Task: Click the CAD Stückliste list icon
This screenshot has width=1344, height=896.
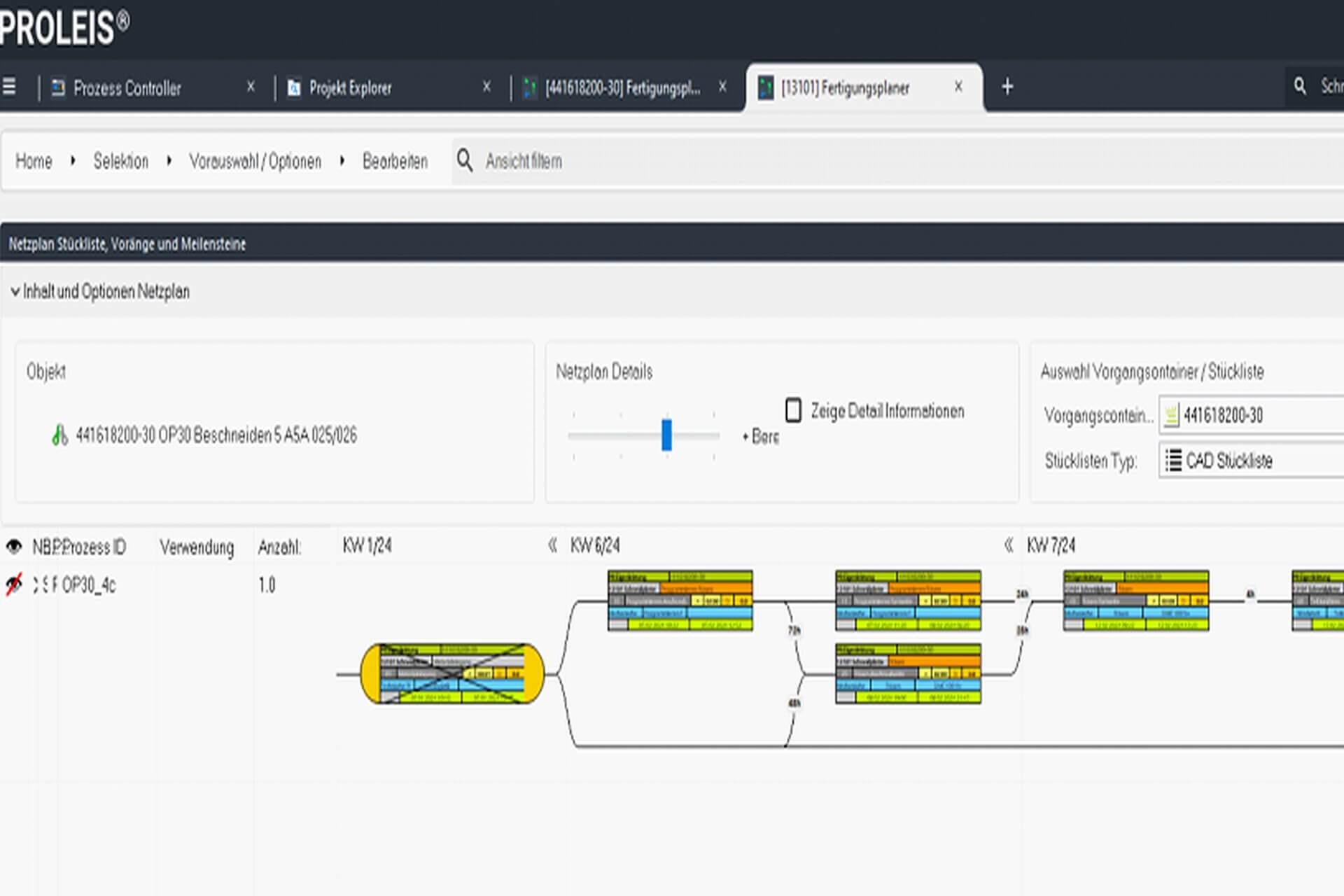Action: (1173, 461)
